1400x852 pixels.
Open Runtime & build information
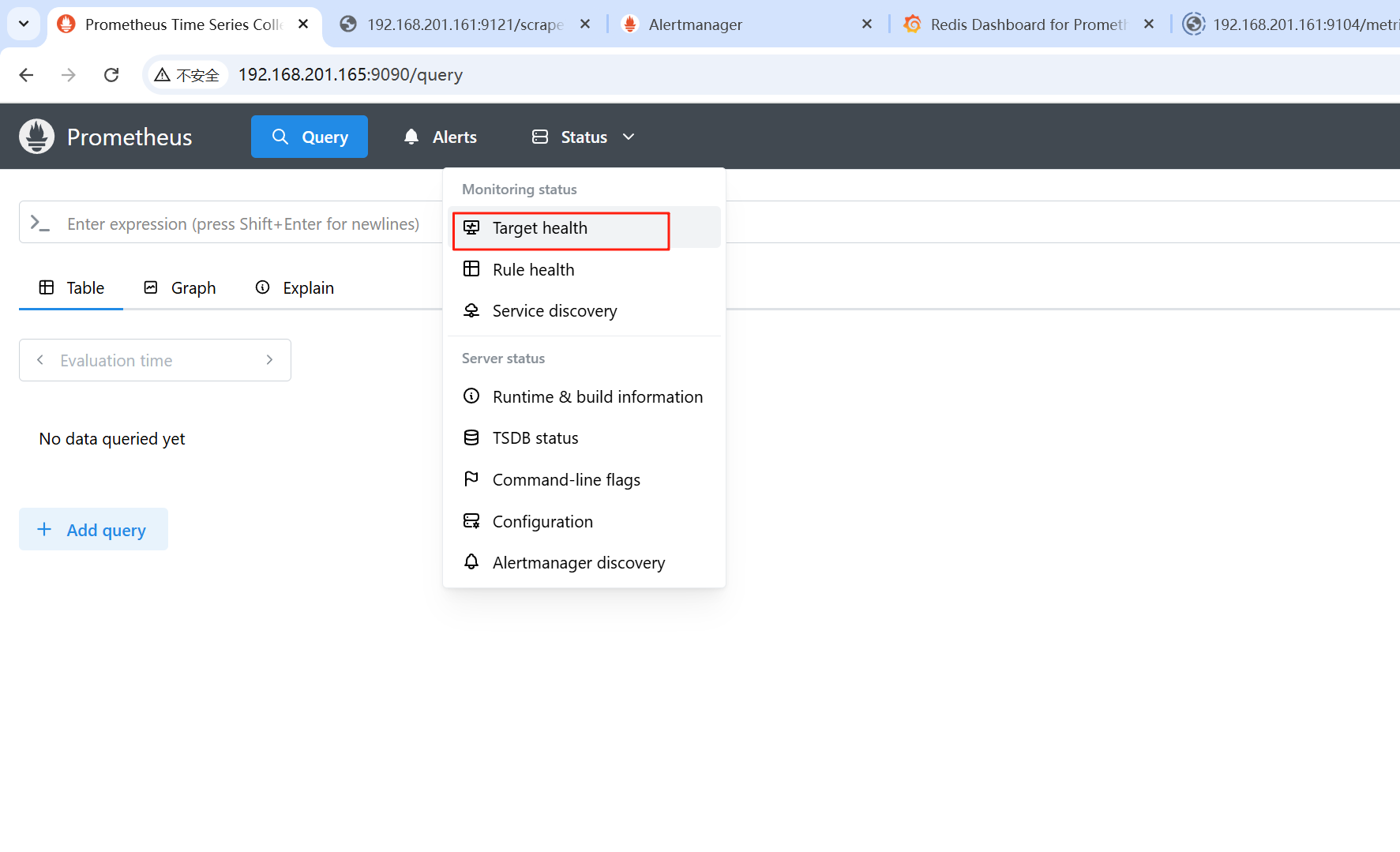[584, 396]
